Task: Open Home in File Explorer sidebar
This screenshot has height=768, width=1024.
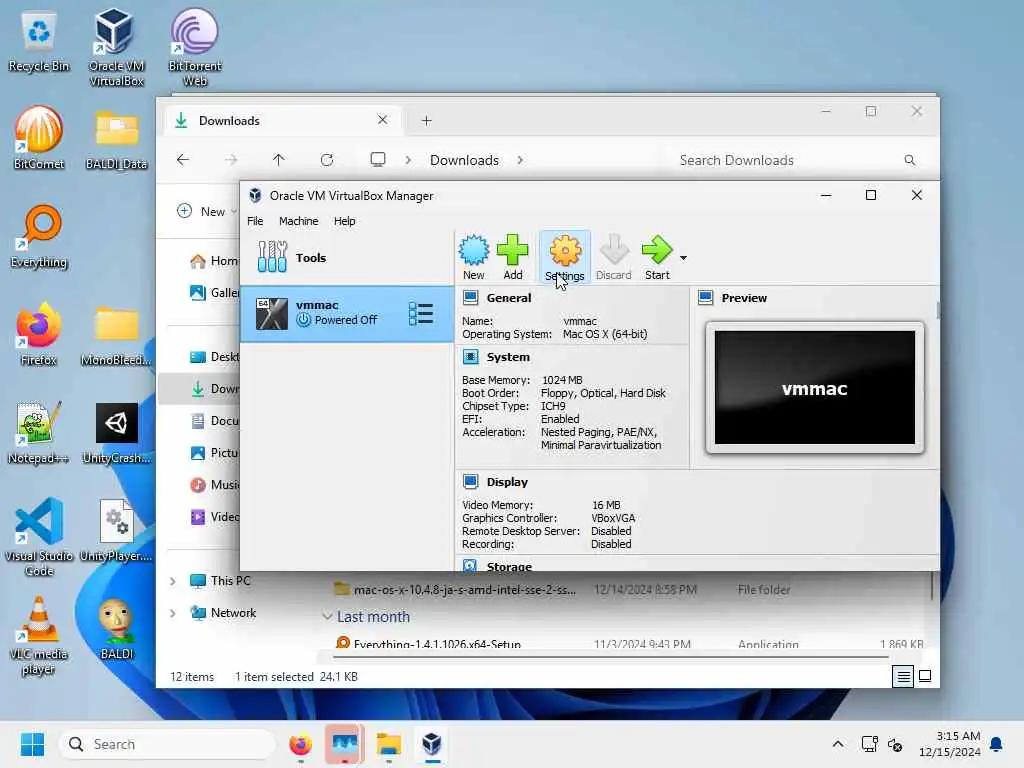Action: [x=214, y=261]
